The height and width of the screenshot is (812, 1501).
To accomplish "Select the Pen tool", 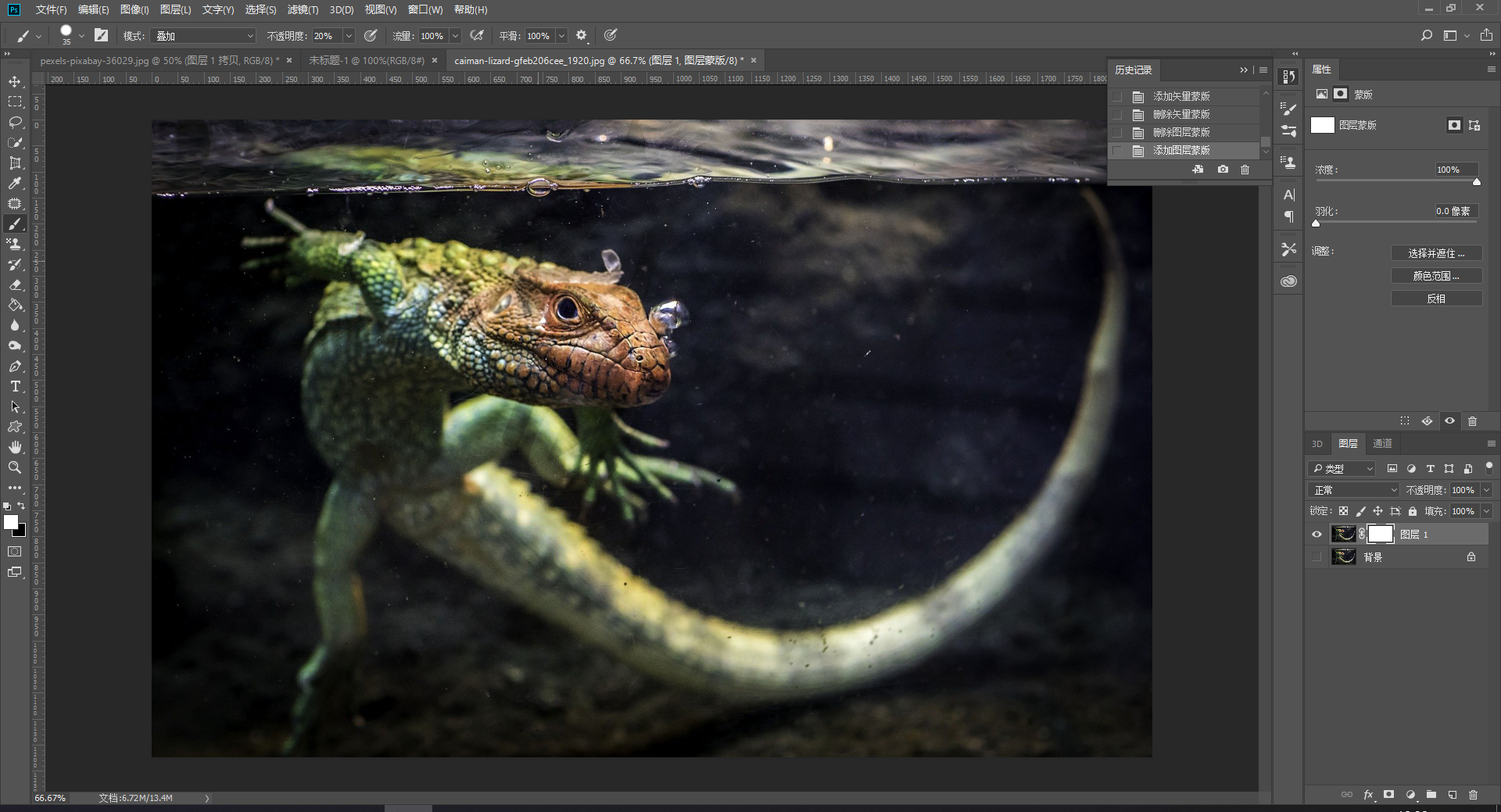I will pyautogui.click(x=15, y=367).
